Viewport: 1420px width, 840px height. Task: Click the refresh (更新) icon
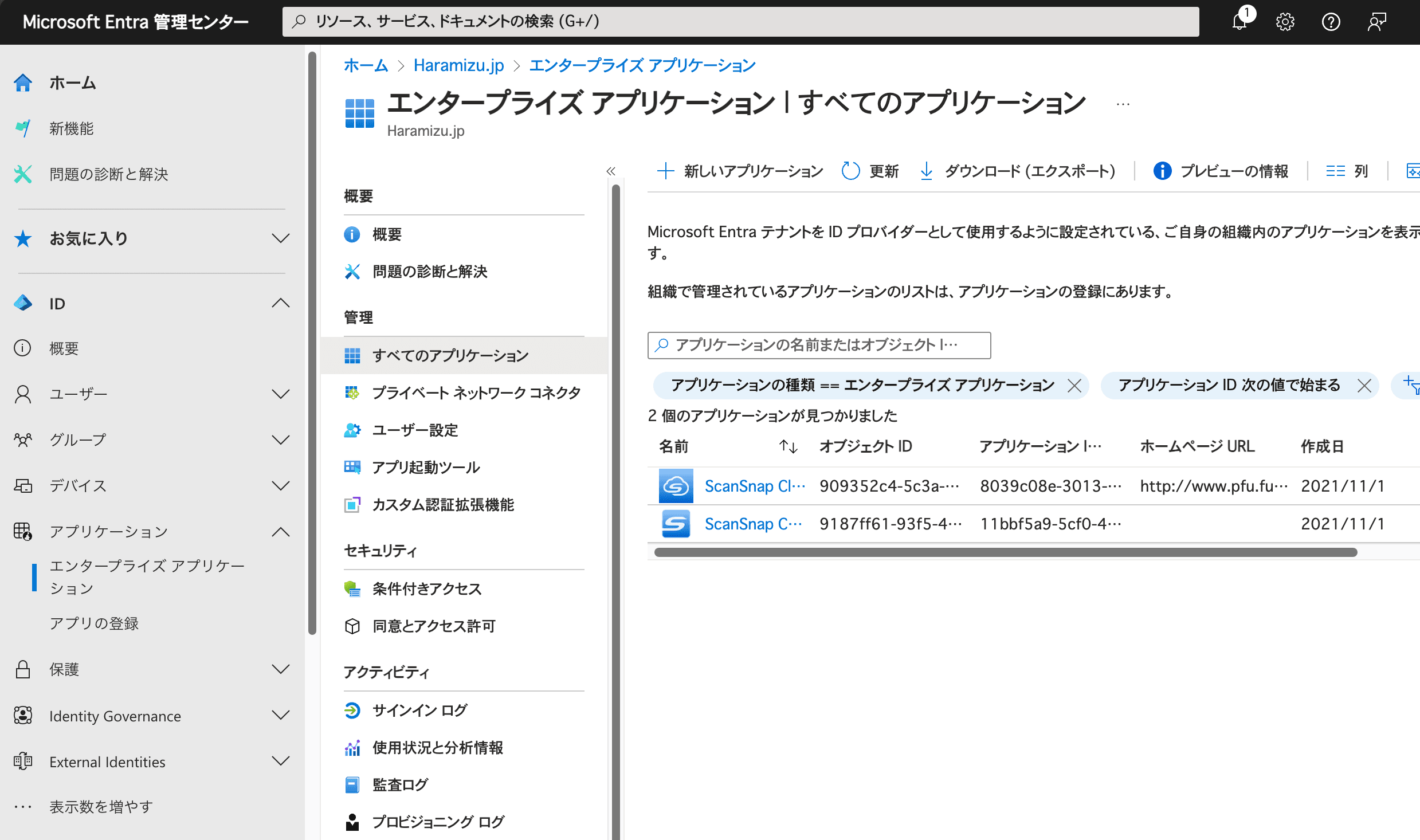850,171
